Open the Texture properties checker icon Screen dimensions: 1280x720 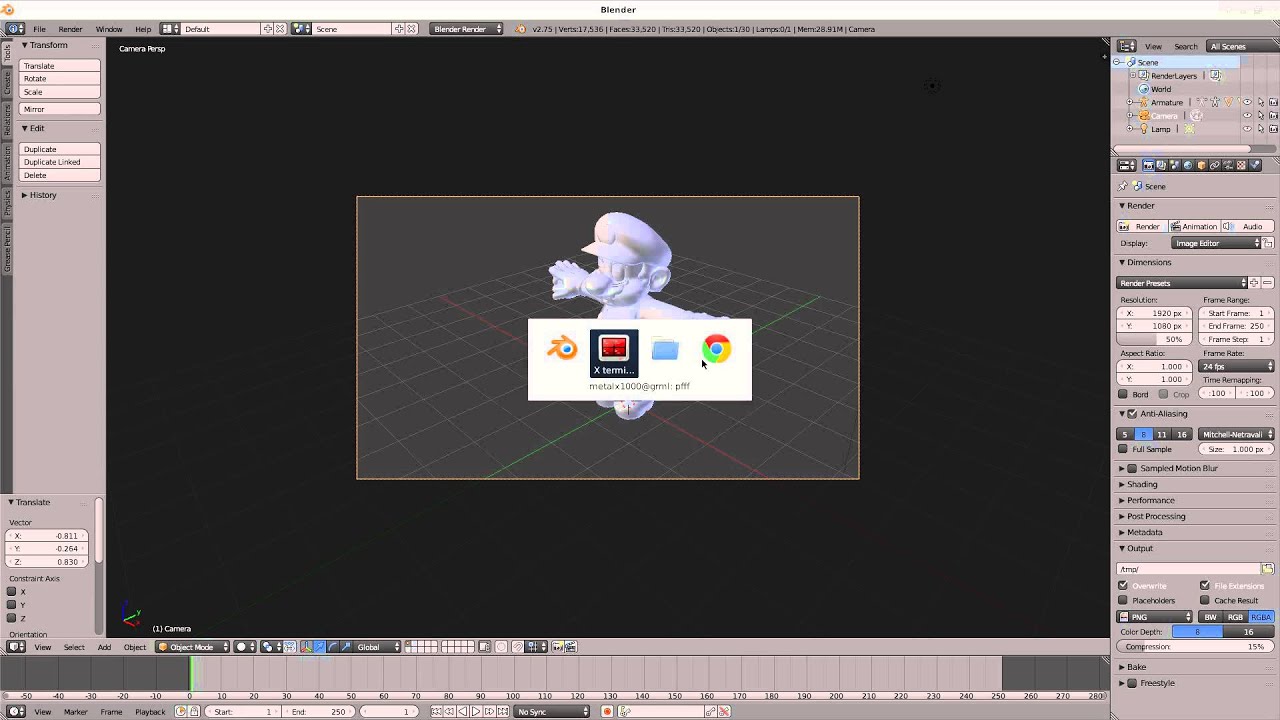point(1241,165)
